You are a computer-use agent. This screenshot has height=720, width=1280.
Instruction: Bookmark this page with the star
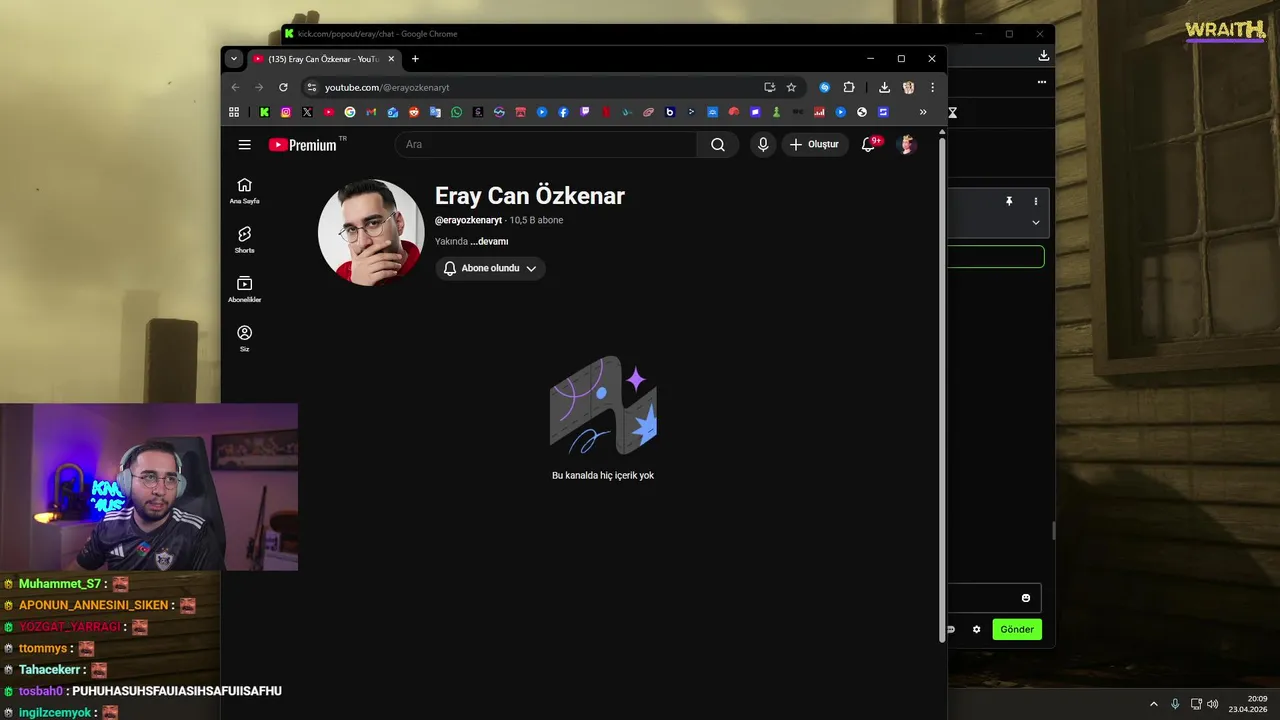pyautogui.click(x=791, y=87)
